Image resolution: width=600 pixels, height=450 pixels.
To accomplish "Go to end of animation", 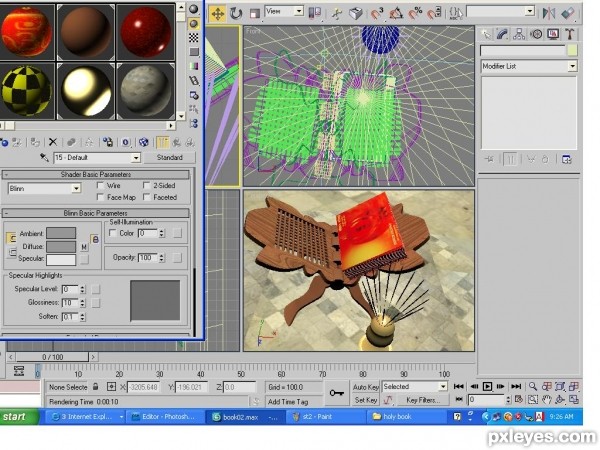I will click(516, 386).
